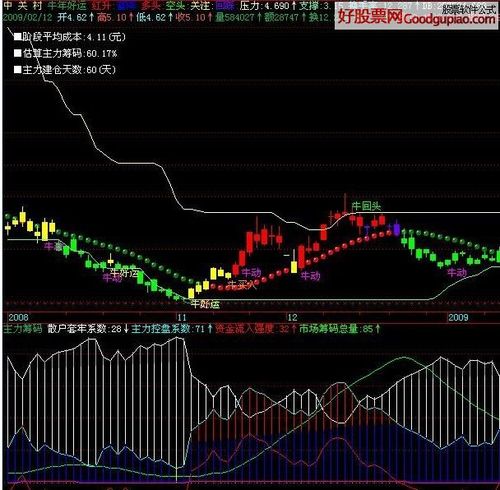Click 牛好运 label at chart bottom
The height and width of the screenshot is (490, 500).
[x=205, y=304]
